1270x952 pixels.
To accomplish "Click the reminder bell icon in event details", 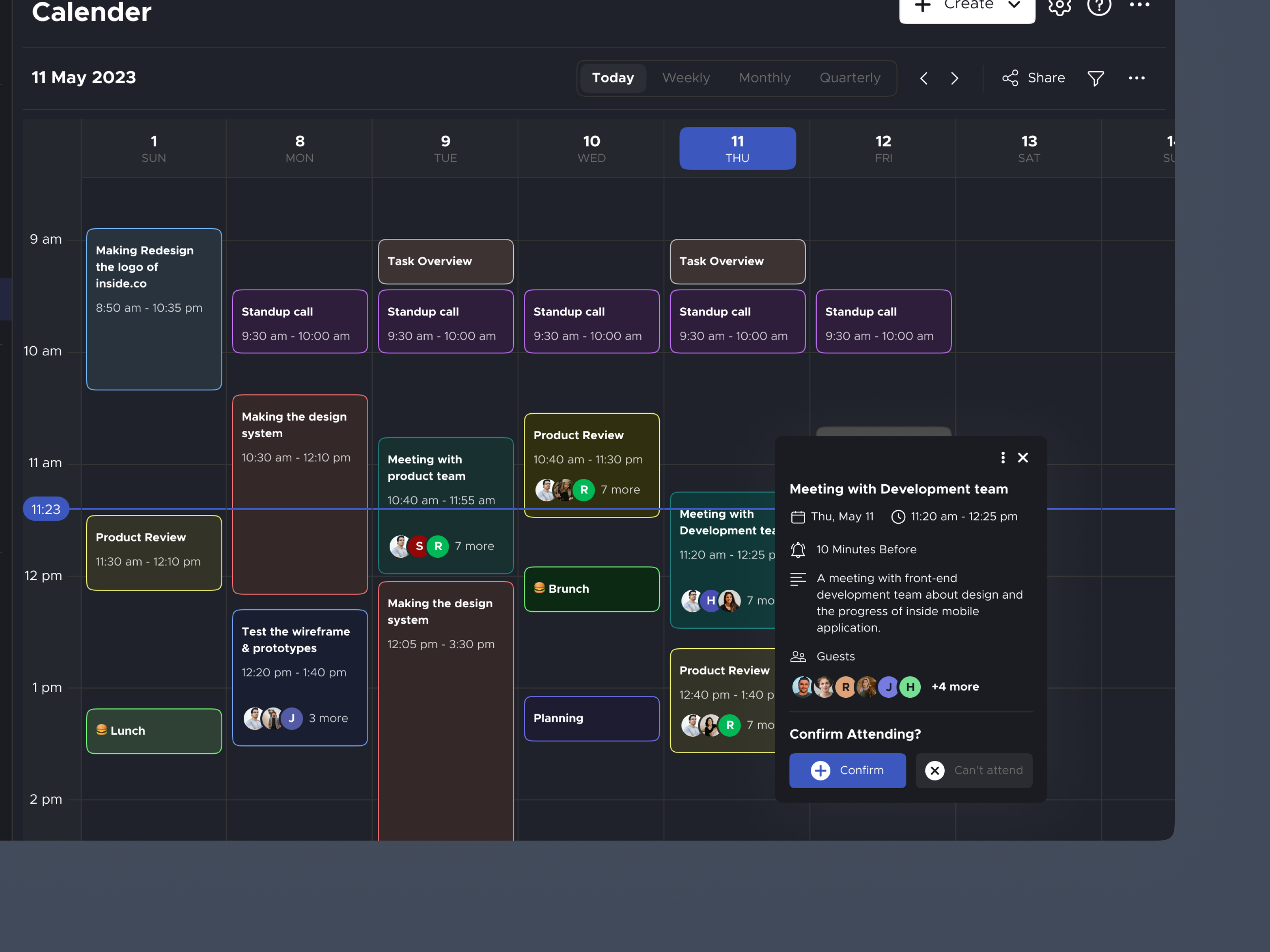I will pyautogui.click(x=799, y=549).
